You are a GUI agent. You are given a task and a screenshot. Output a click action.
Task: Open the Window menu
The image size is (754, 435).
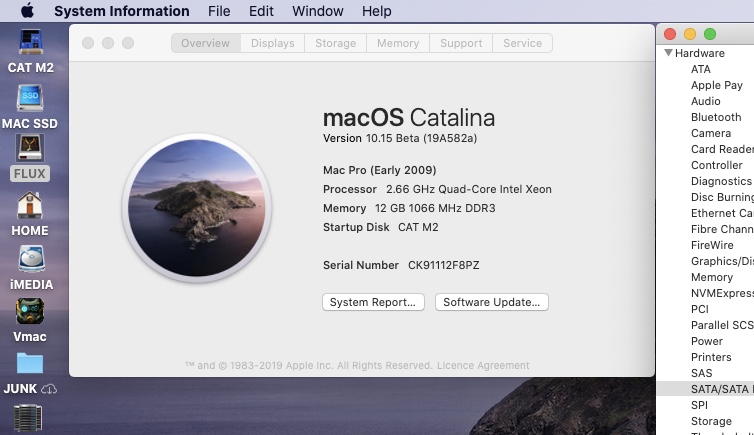pyautogui.click(x=318, y=11)
